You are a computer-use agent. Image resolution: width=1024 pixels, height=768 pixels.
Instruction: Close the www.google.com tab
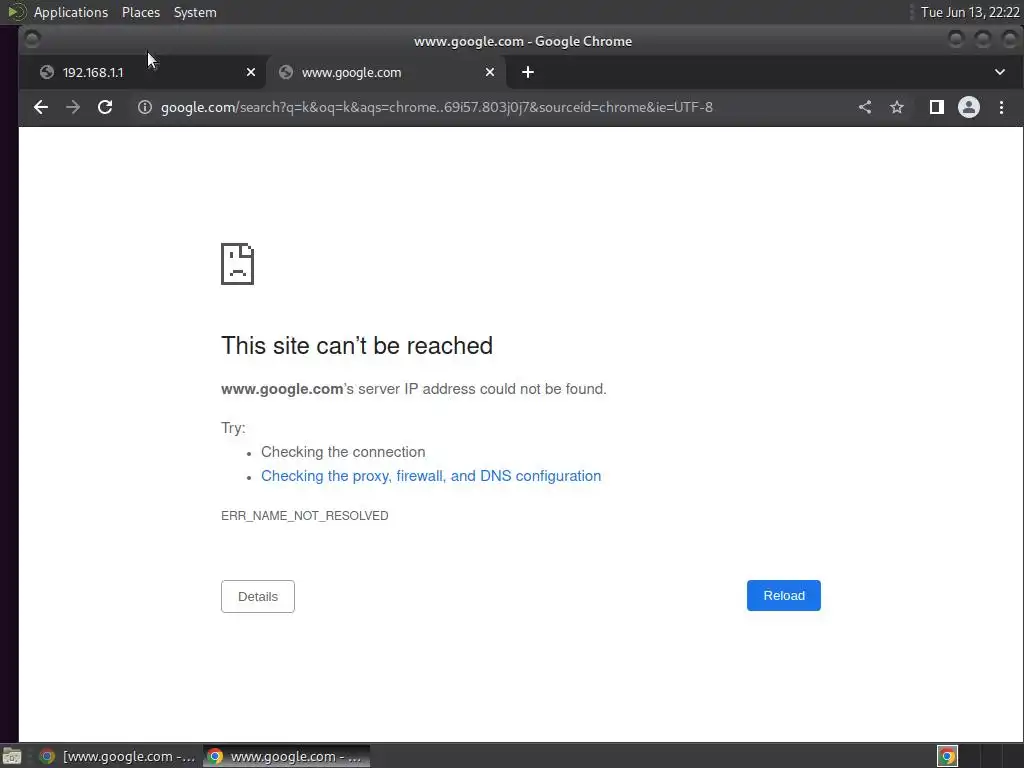click(490, 72)
